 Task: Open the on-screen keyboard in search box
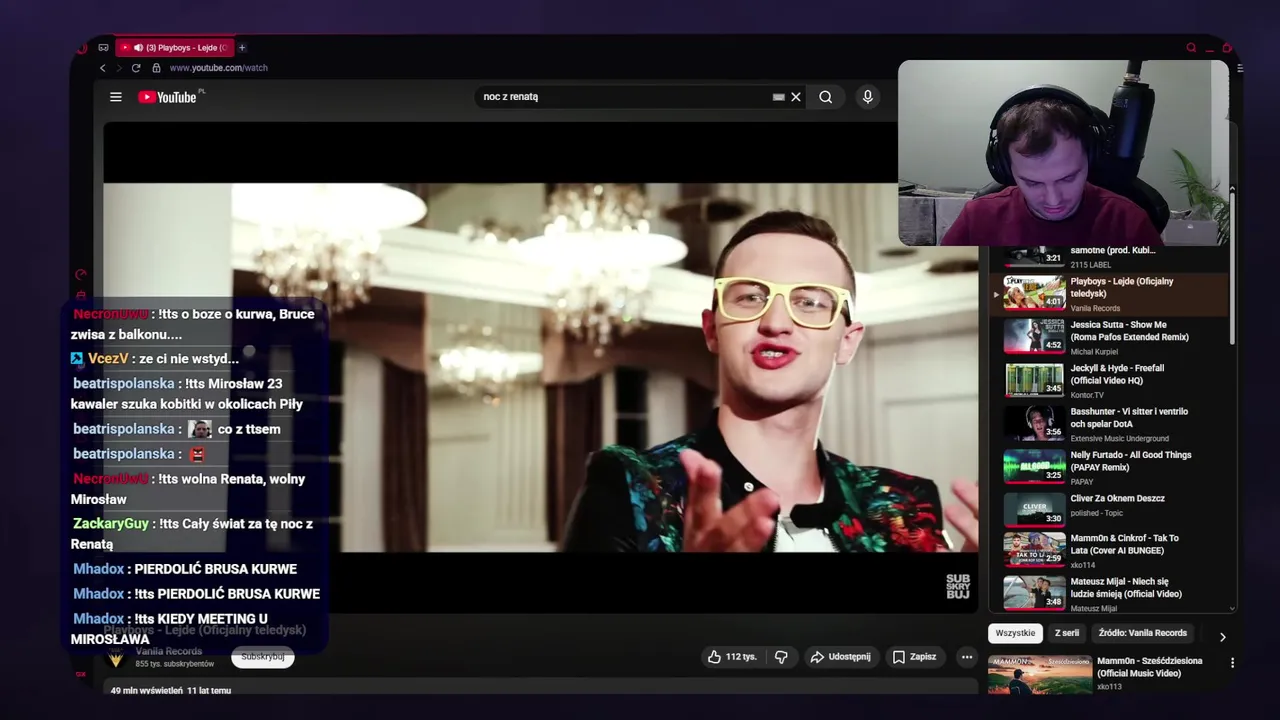(x=778, y=97)
